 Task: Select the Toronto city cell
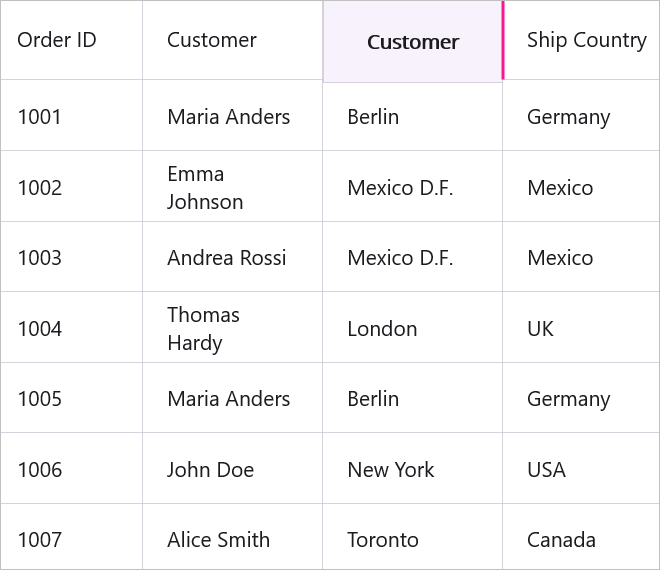click(x=412, y=537)
